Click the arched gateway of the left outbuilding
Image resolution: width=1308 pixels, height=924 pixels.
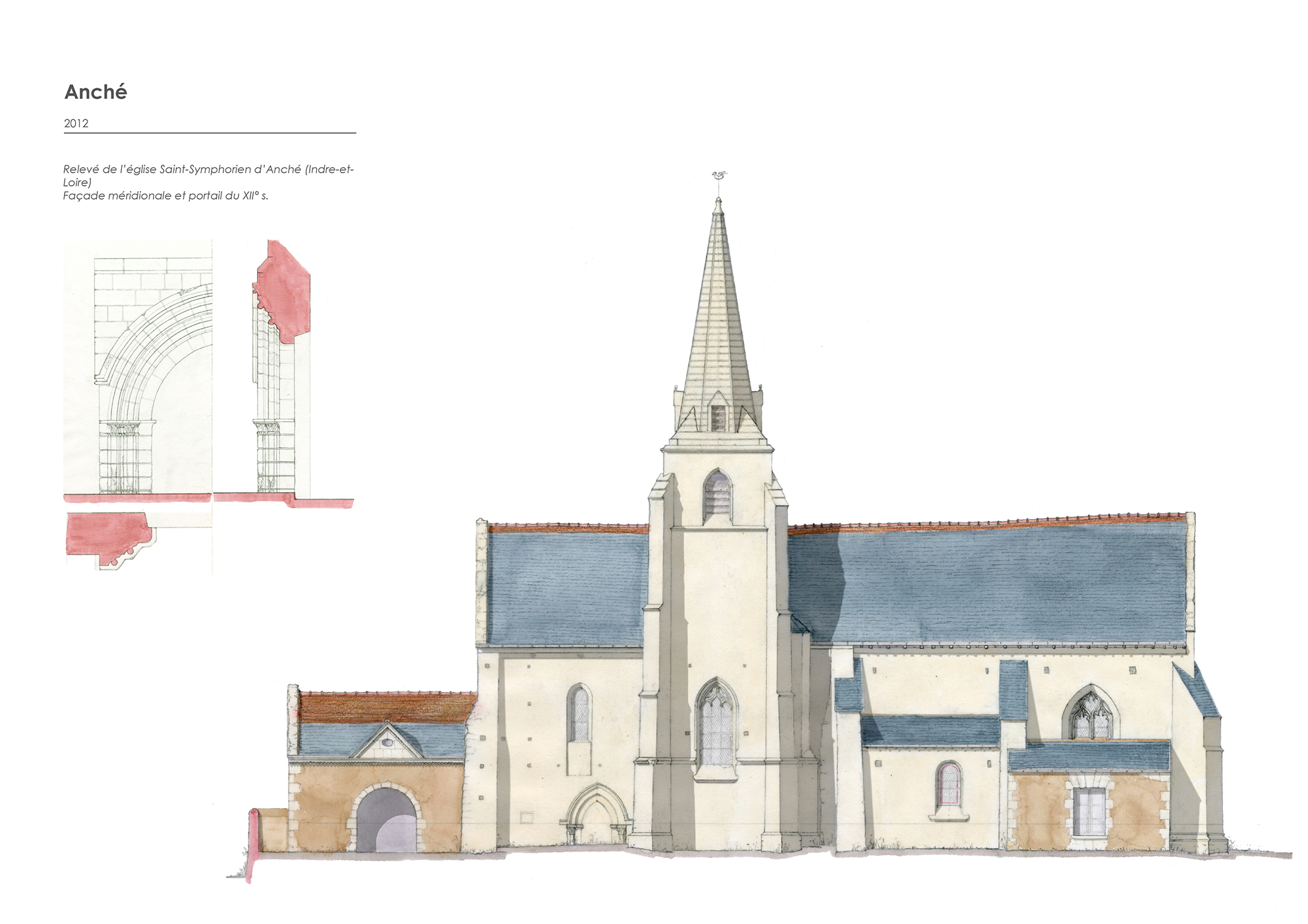pos(387,818)
